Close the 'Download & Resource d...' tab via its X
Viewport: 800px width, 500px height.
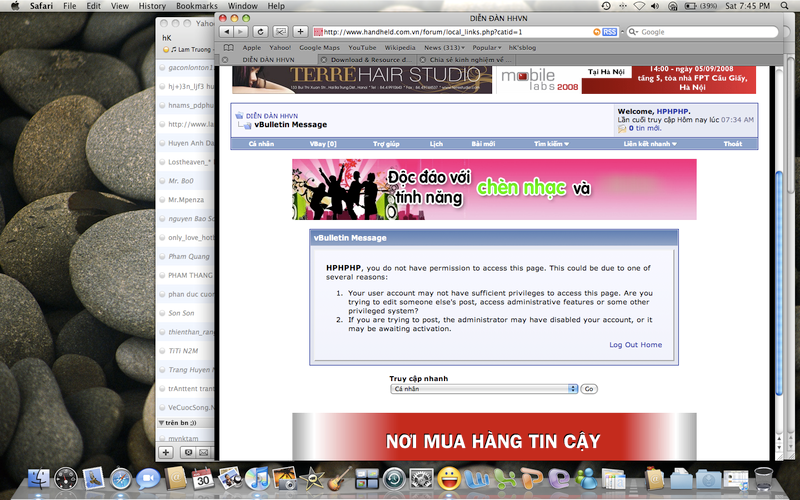[323, 60]
